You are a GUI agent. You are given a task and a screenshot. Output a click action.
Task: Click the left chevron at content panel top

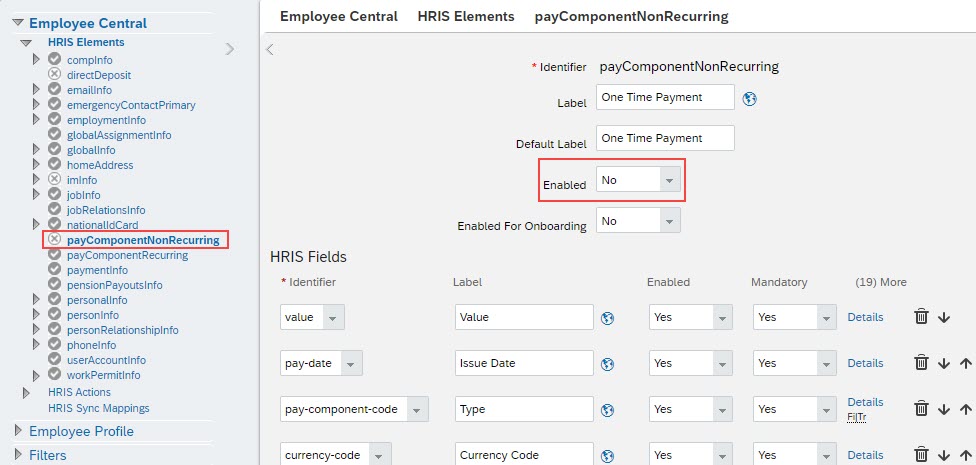270,50
